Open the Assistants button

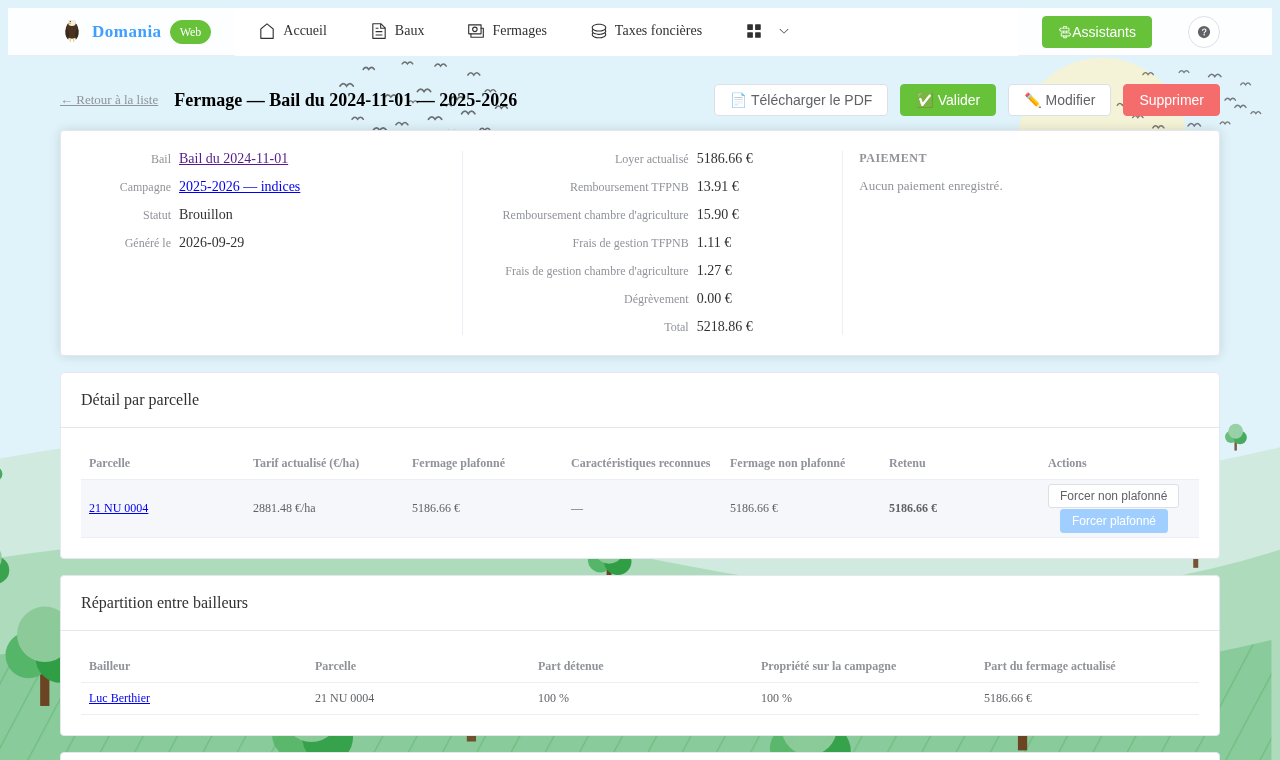coord(1097,32)
